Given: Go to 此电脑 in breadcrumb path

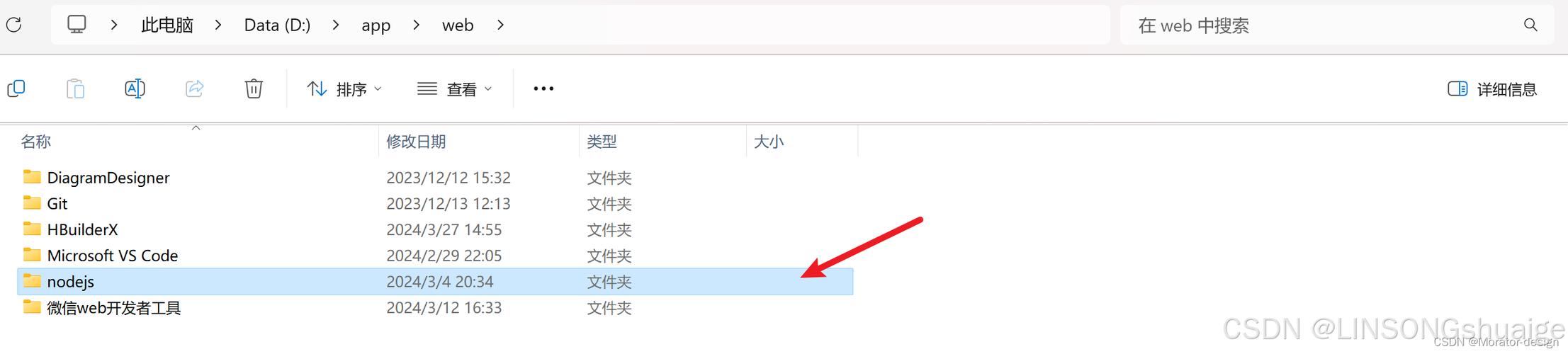Looking at the screenshot, I should tap(167, 25).
